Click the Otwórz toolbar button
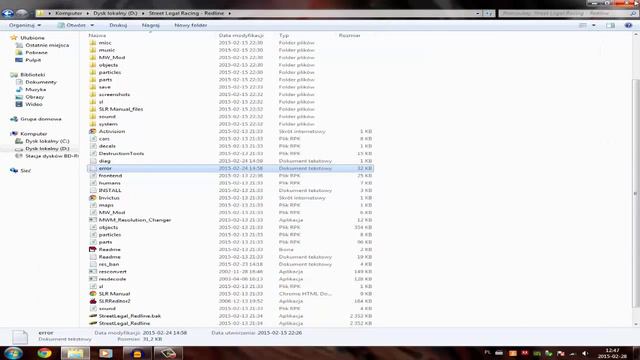640x360 pixels. pos(72,25)
